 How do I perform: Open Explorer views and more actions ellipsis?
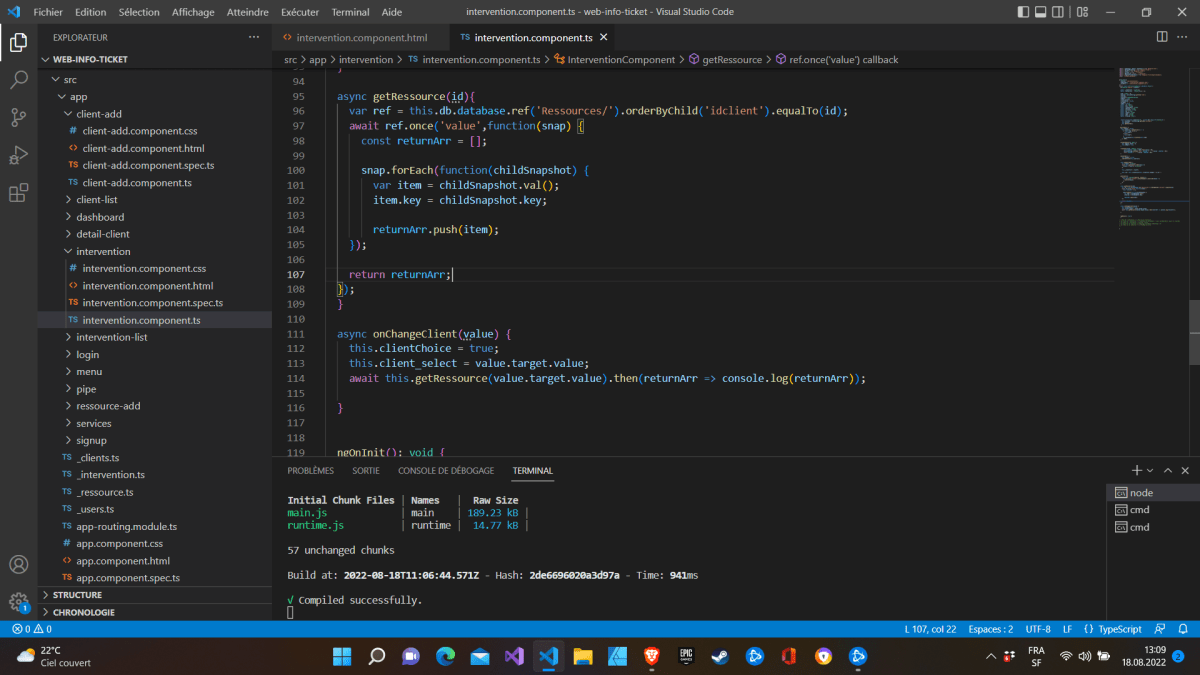[x=254, y=37]
